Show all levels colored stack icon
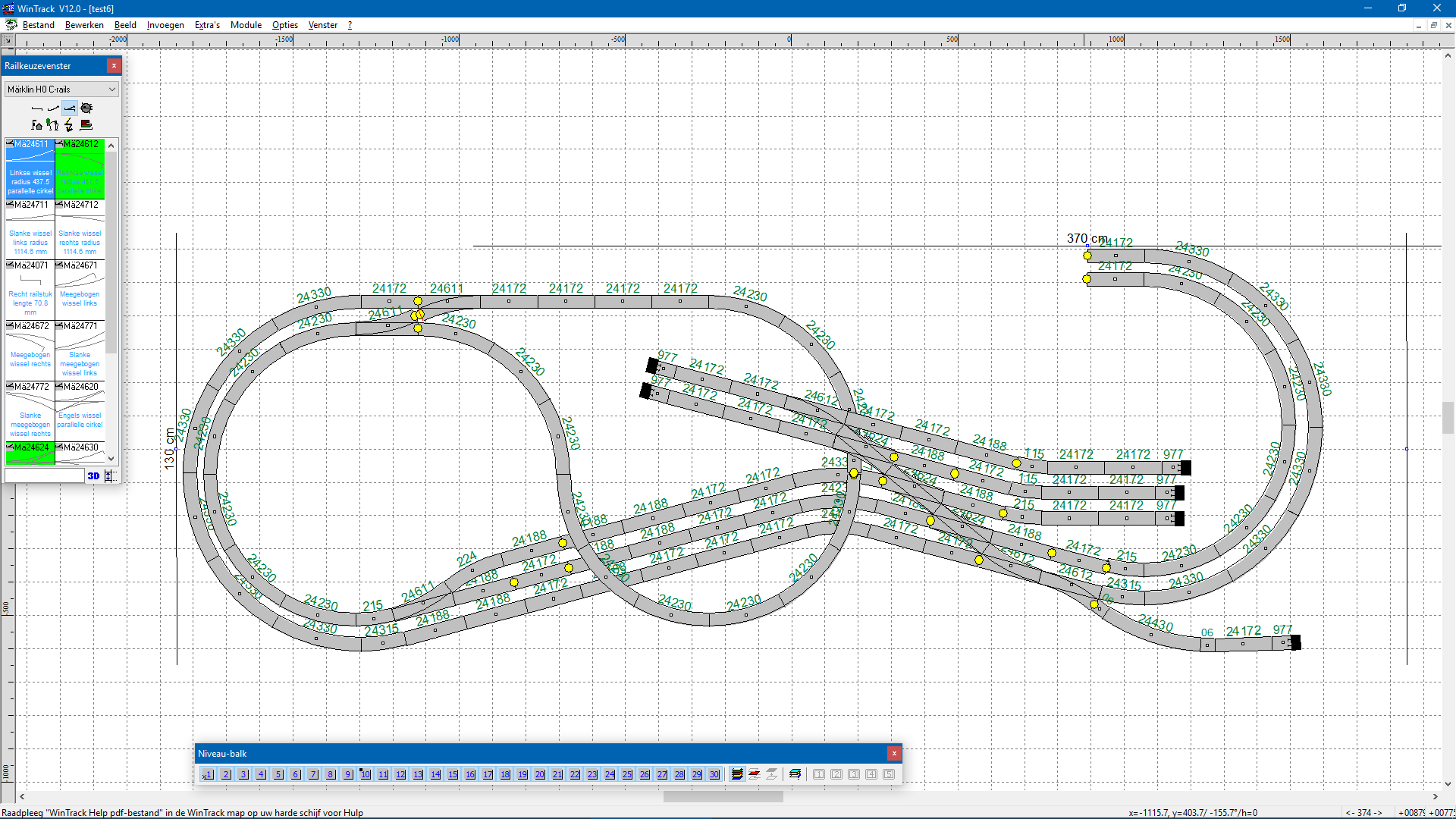The width and height of the screenshot is (1456, 819). tap(737, 774)
